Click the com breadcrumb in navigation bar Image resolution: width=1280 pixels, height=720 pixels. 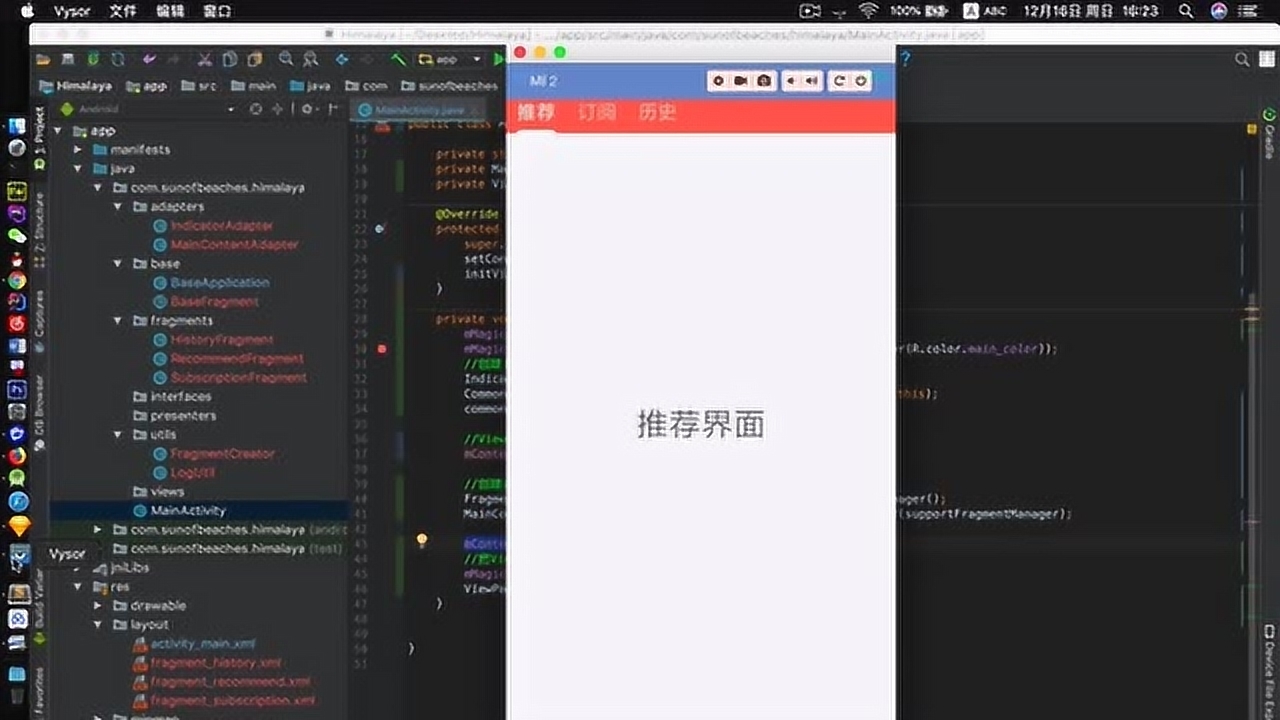(366, 86)
